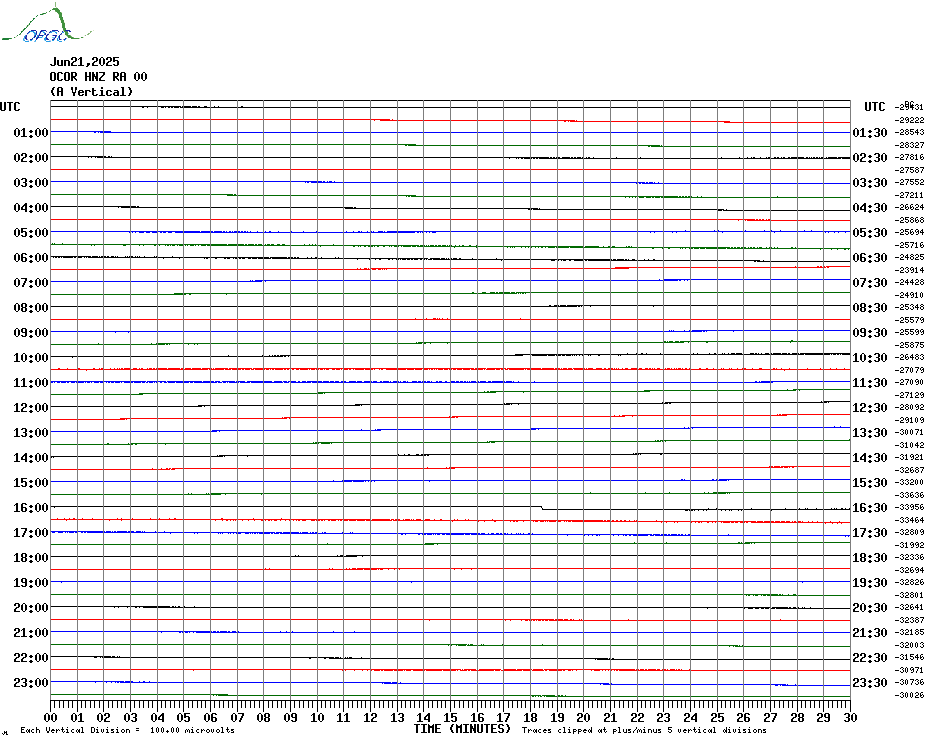Click the 19:30 half-hour label
This screenshot has width=930, height=744.
tap(870, 583)
